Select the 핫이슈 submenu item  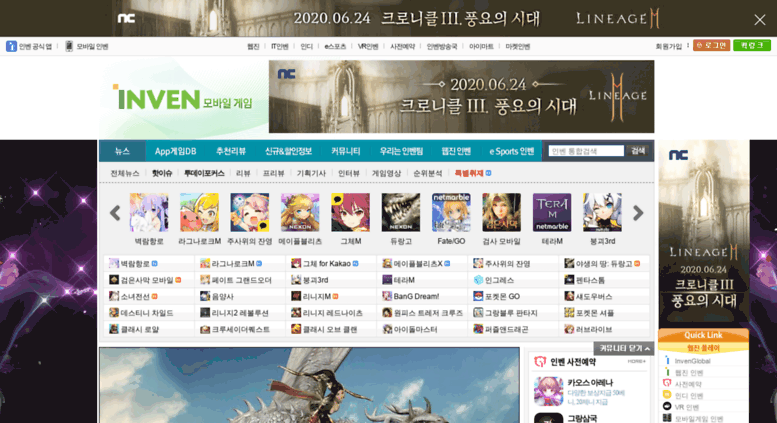(162, 173)
